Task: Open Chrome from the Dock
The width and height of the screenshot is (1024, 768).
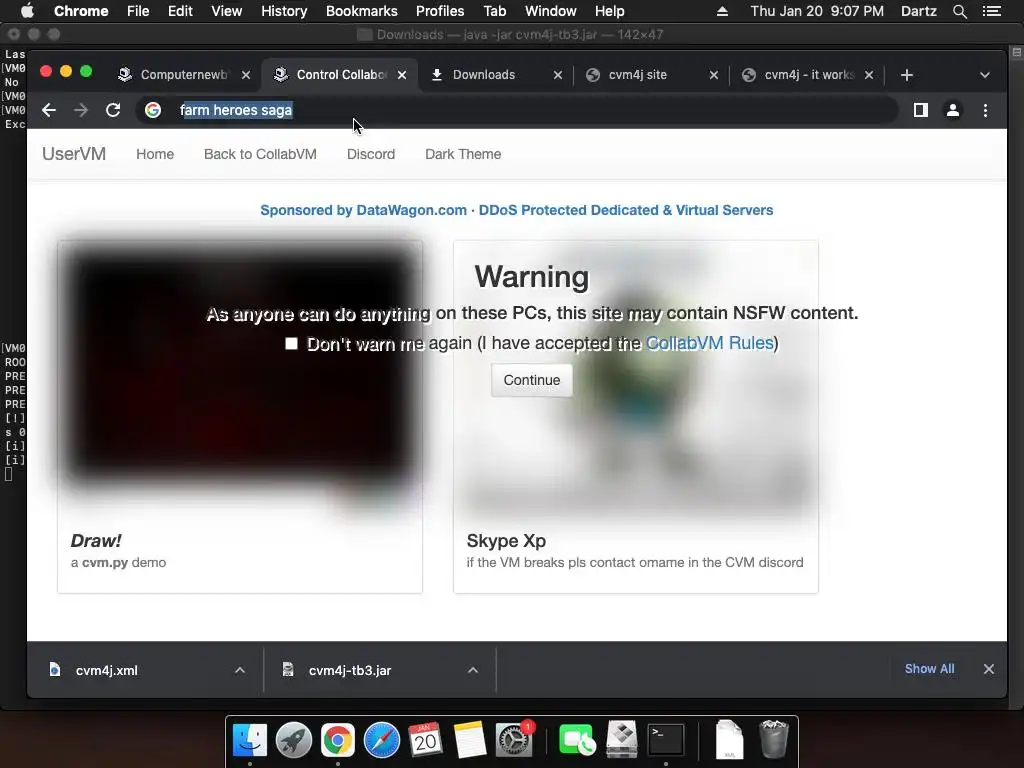Action: point(338,740)
